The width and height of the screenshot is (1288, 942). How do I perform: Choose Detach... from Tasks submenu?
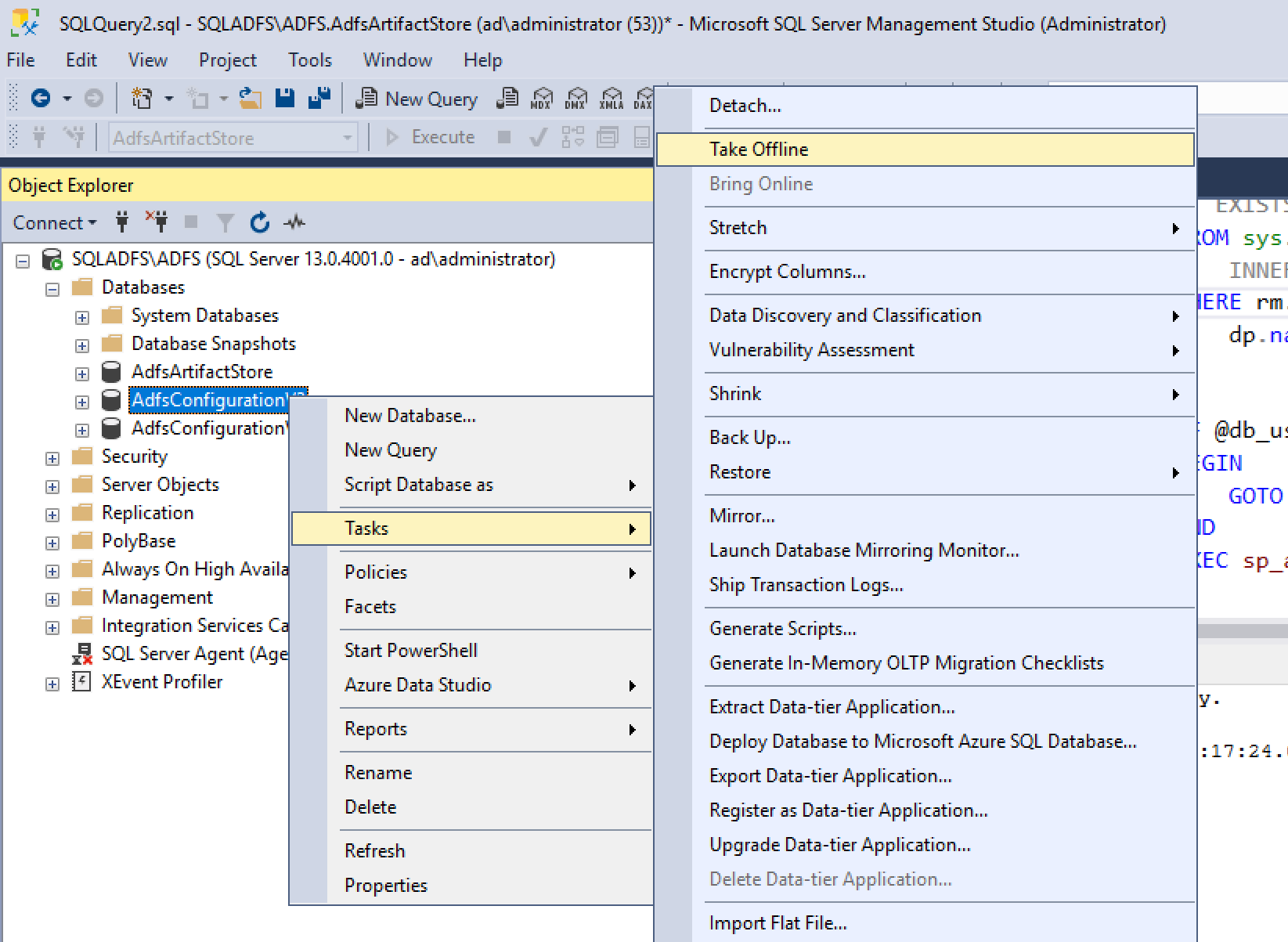[x=925, y=106]
